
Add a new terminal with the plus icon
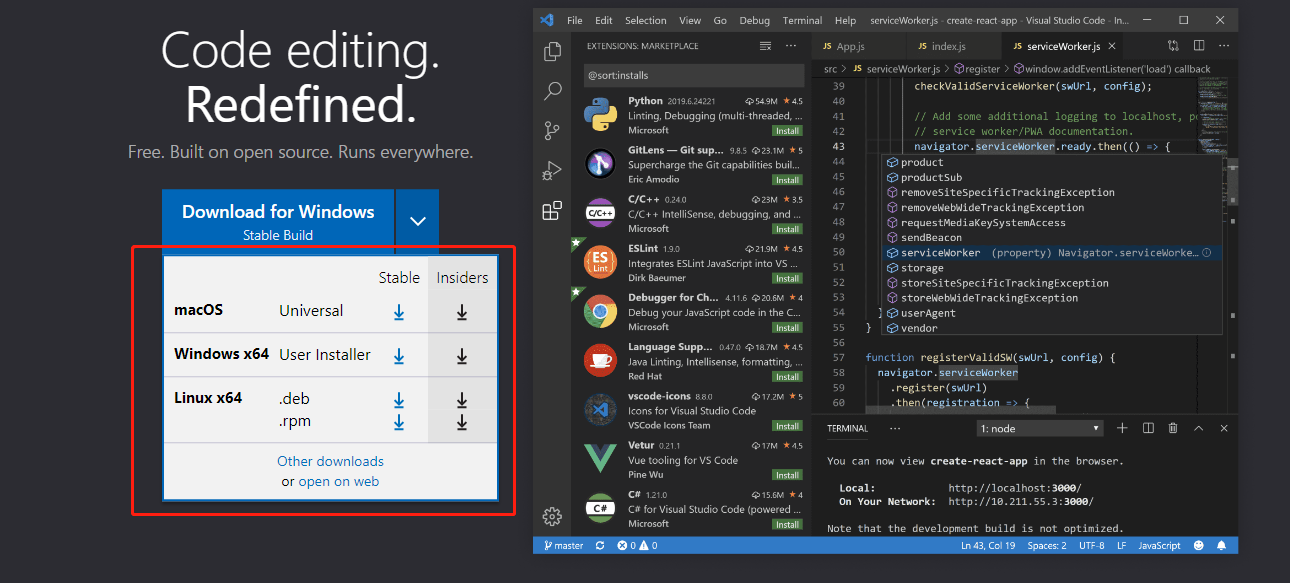(x=1122, y=428)
